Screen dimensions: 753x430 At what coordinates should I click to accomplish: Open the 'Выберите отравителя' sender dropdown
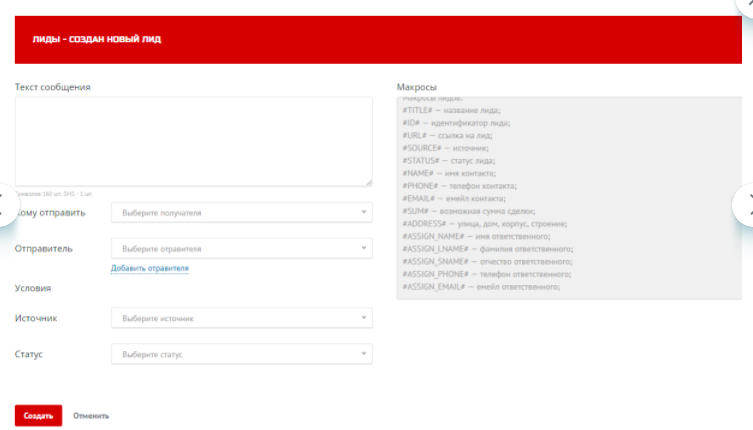point(242,248)
